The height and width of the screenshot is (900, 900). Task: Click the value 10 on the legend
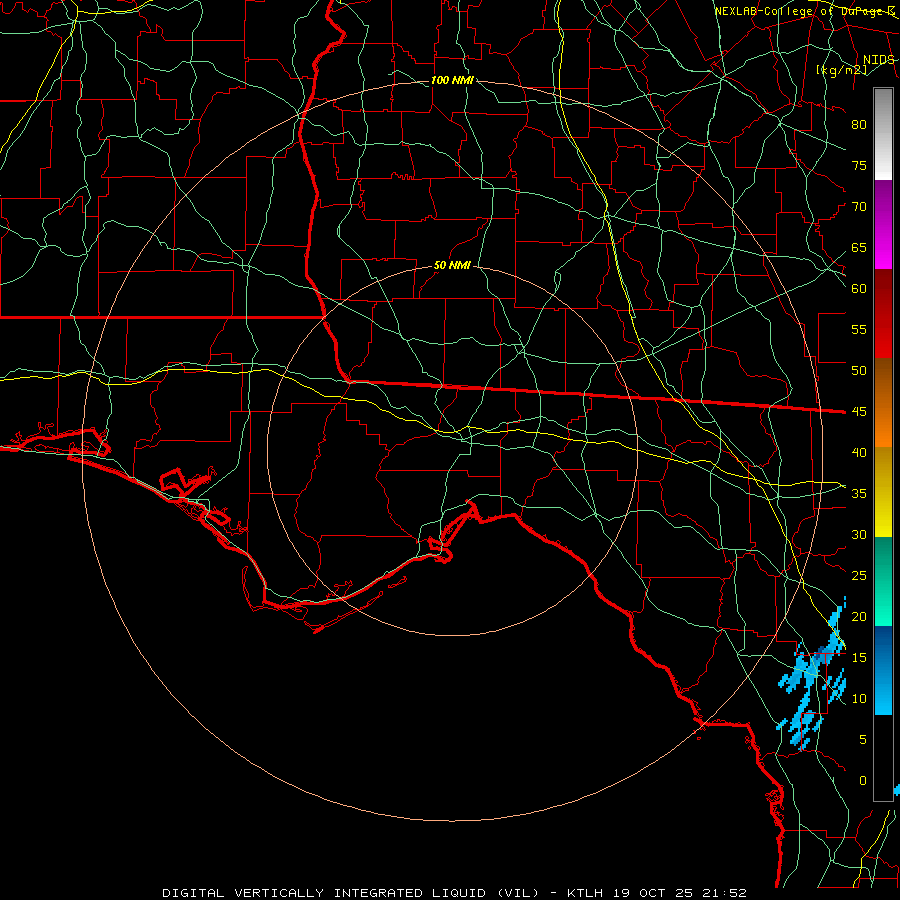[859, 699]
